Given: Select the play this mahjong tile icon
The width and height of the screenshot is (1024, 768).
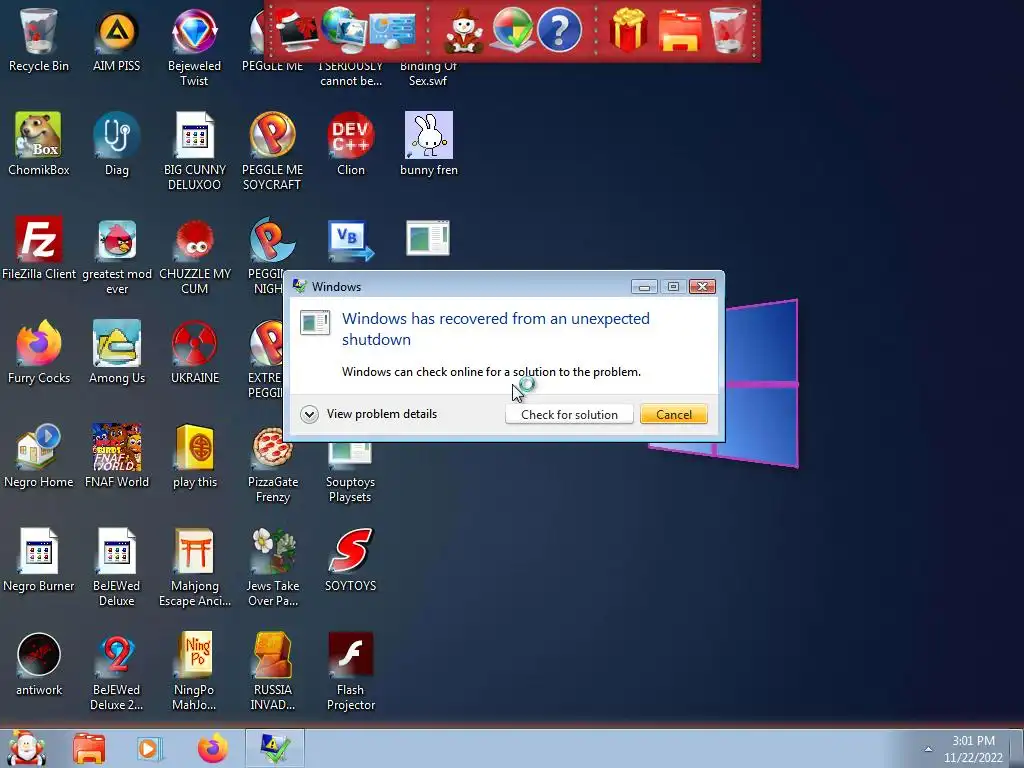Looking at the screenshot, I should [195, 456].
